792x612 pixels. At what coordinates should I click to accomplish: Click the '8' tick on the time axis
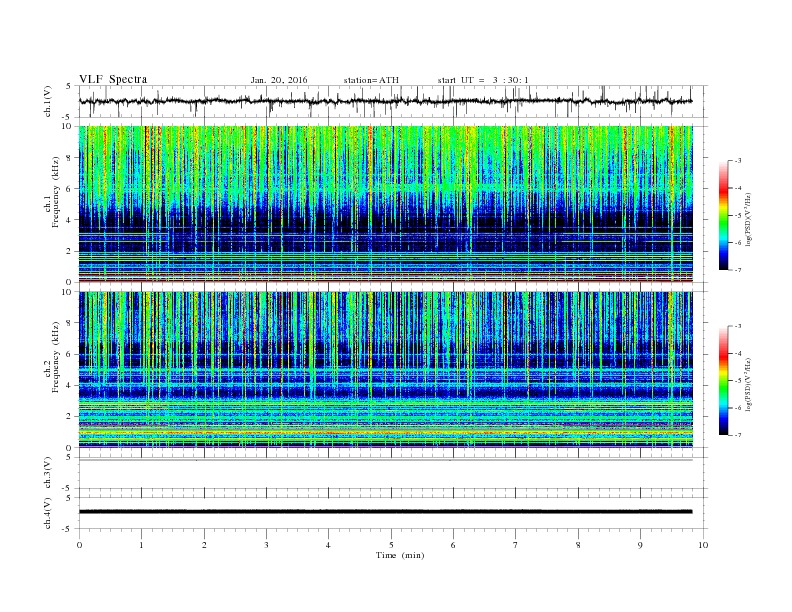[x=578, y=545]
